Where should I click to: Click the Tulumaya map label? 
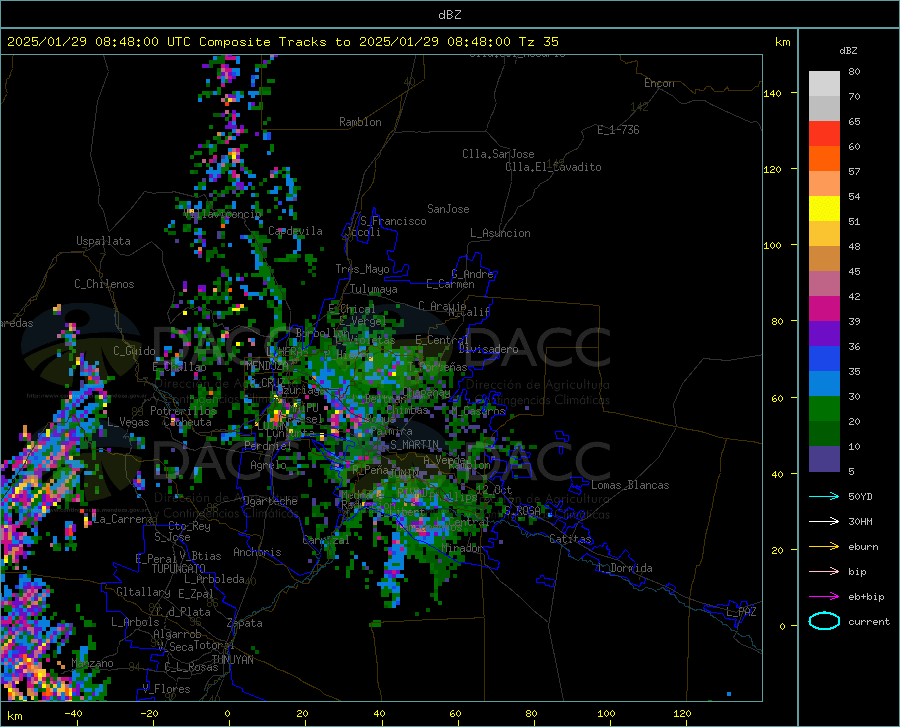point(374,289)
